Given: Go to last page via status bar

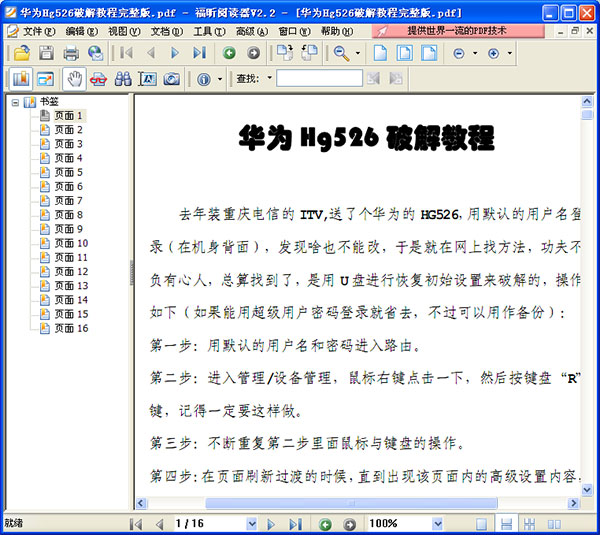Looking at the screenshot, I should click(x=295, y=524).
